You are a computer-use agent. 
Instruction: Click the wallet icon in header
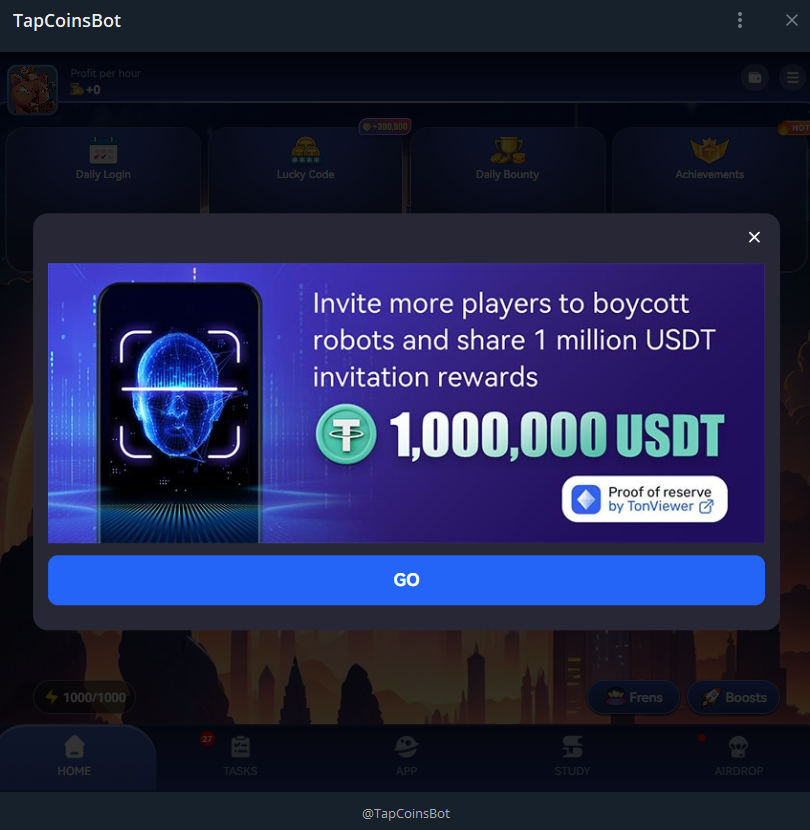[x=754, y=78]
